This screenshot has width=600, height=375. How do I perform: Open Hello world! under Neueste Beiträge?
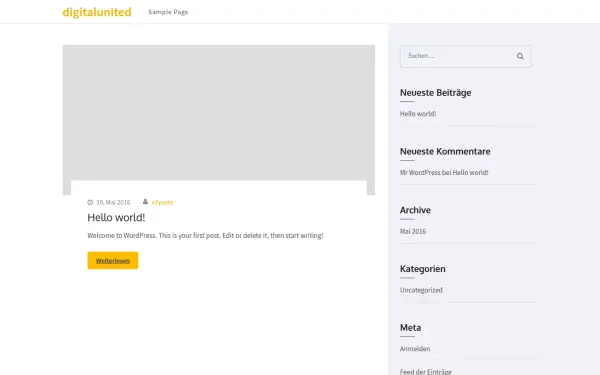418,114
